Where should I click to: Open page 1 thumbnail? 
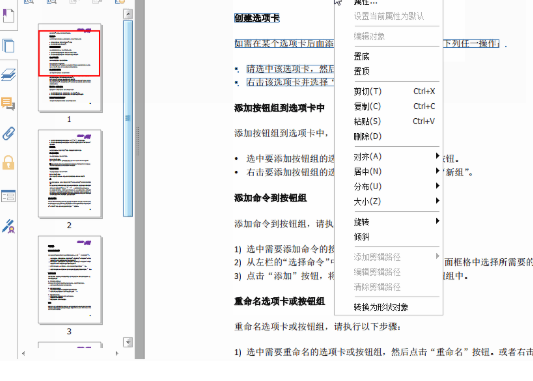click(70, 68)
